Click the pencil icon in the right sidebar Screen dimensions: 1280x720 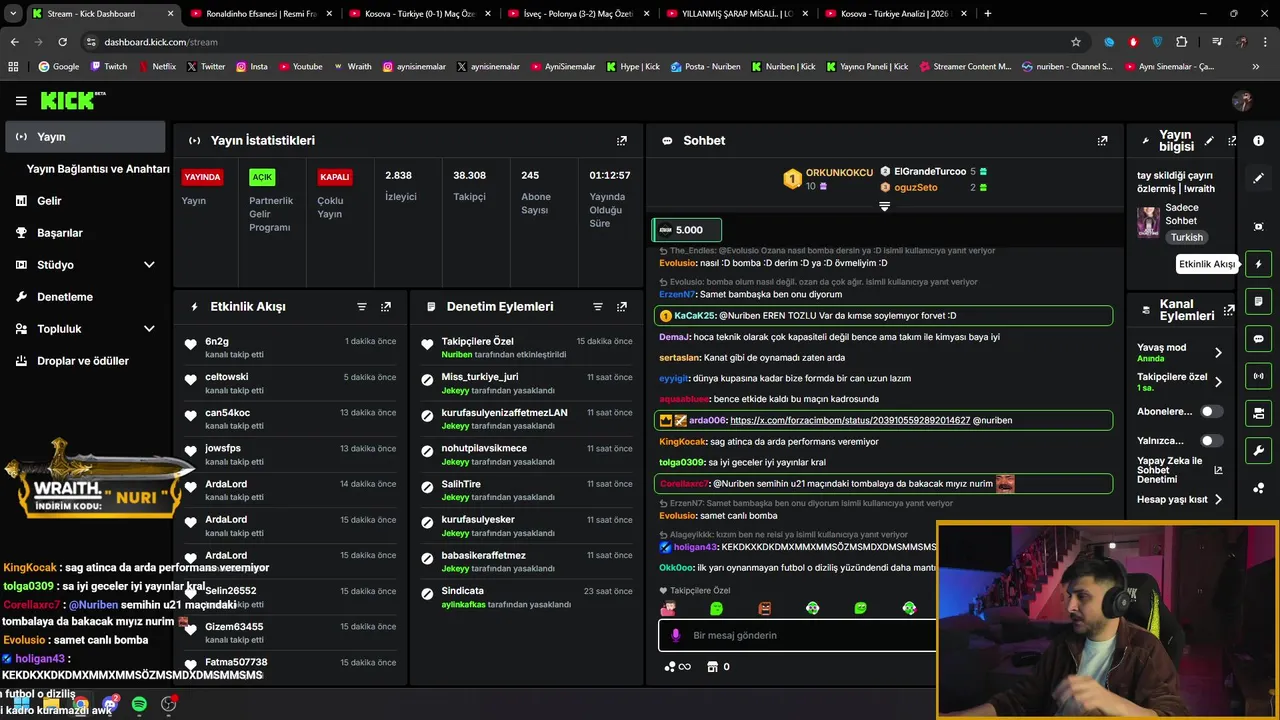click(1258, 178)
